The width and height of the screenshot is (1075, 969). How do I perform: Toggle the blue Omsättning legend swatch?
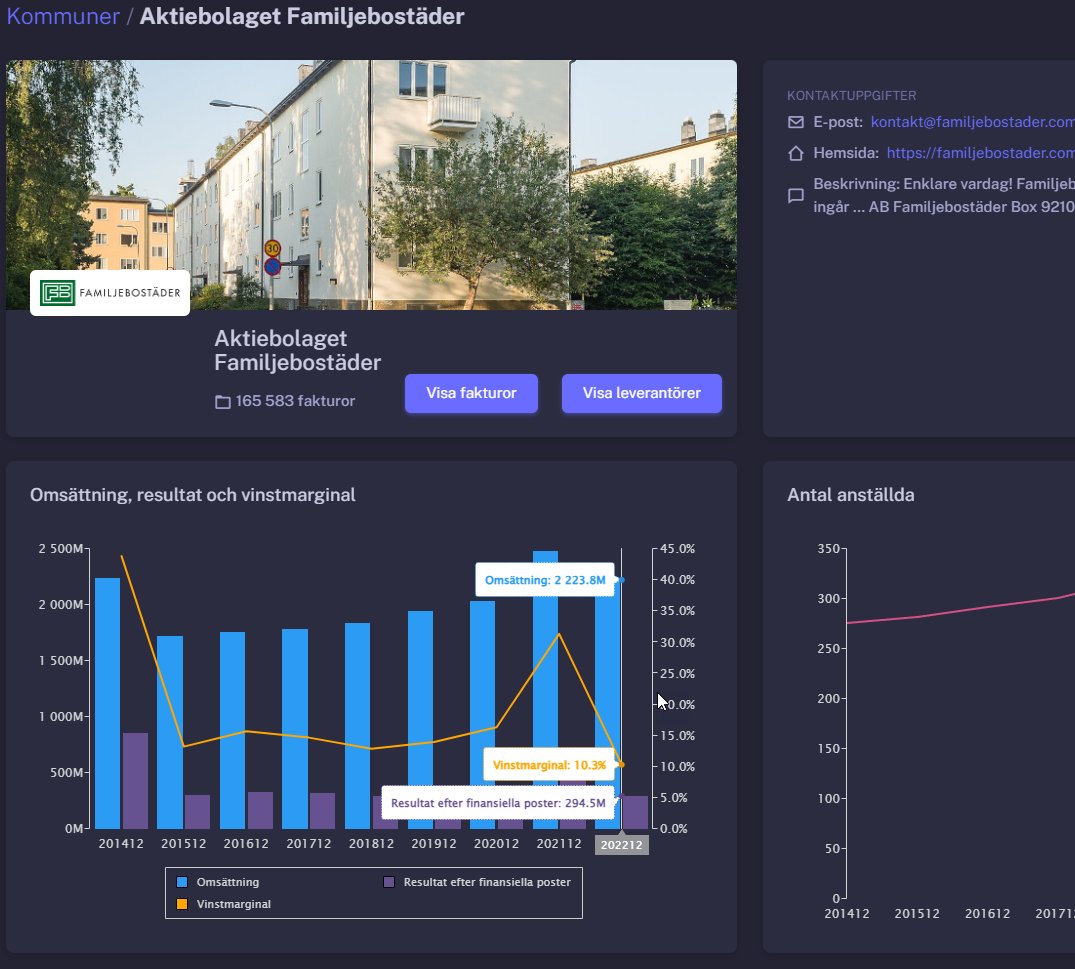click(x=182, y=882)
